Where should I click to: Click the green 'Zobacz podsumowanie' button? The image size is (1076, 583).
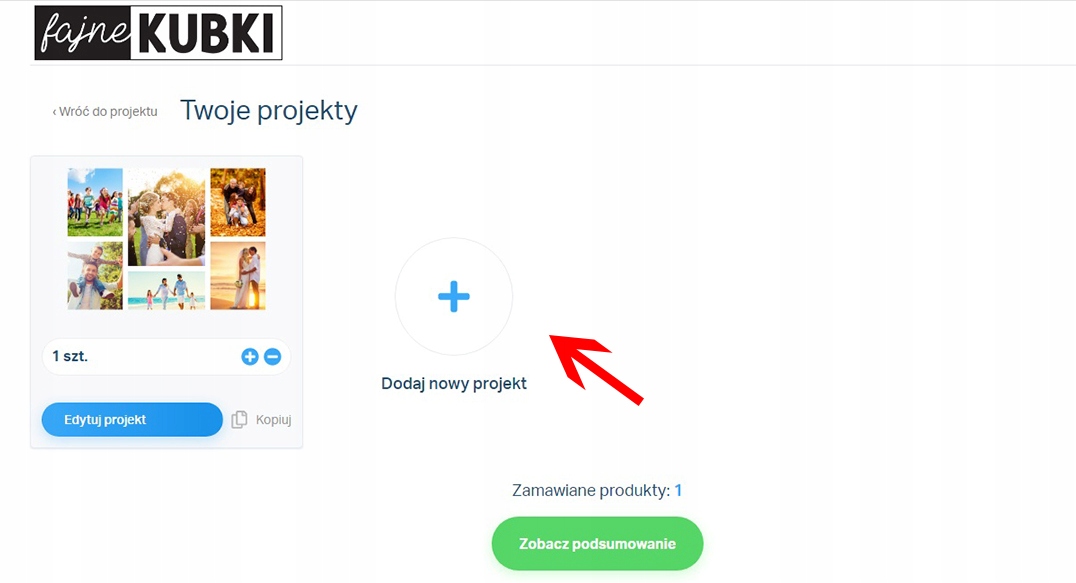coord(597,544)
